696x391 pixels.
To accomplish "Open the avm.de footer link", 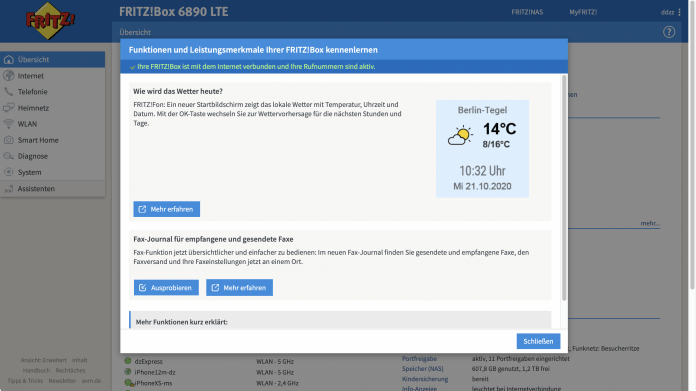I will (x=91, y=380).
